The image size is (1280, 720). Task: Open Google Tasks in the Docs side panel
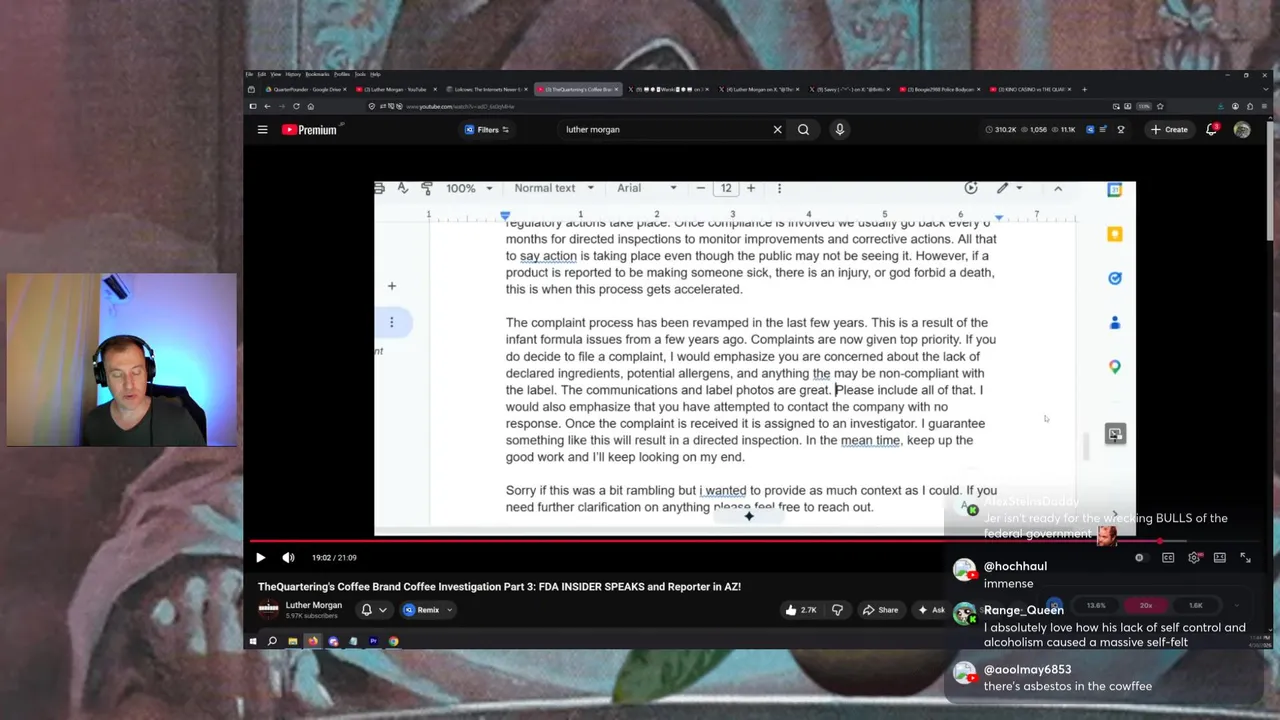[x=1115, y=278]
